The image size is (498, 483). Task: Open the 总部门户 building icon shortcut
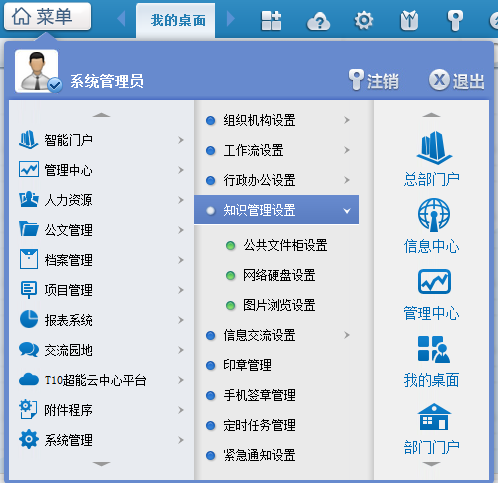[434, 148]
